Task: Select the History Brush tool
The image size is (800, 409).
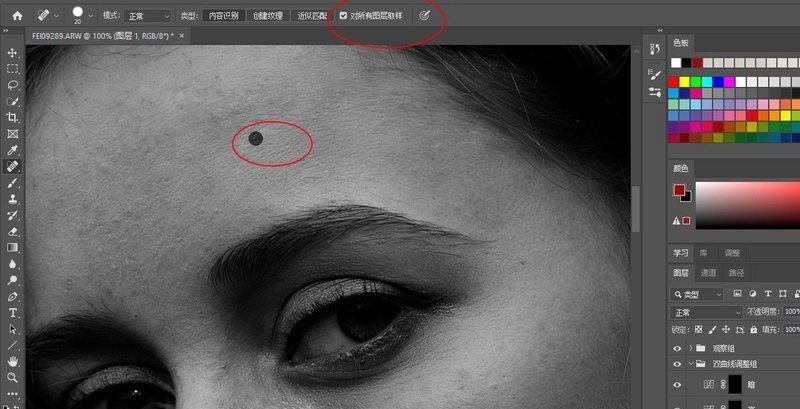Action: (13, 215)
